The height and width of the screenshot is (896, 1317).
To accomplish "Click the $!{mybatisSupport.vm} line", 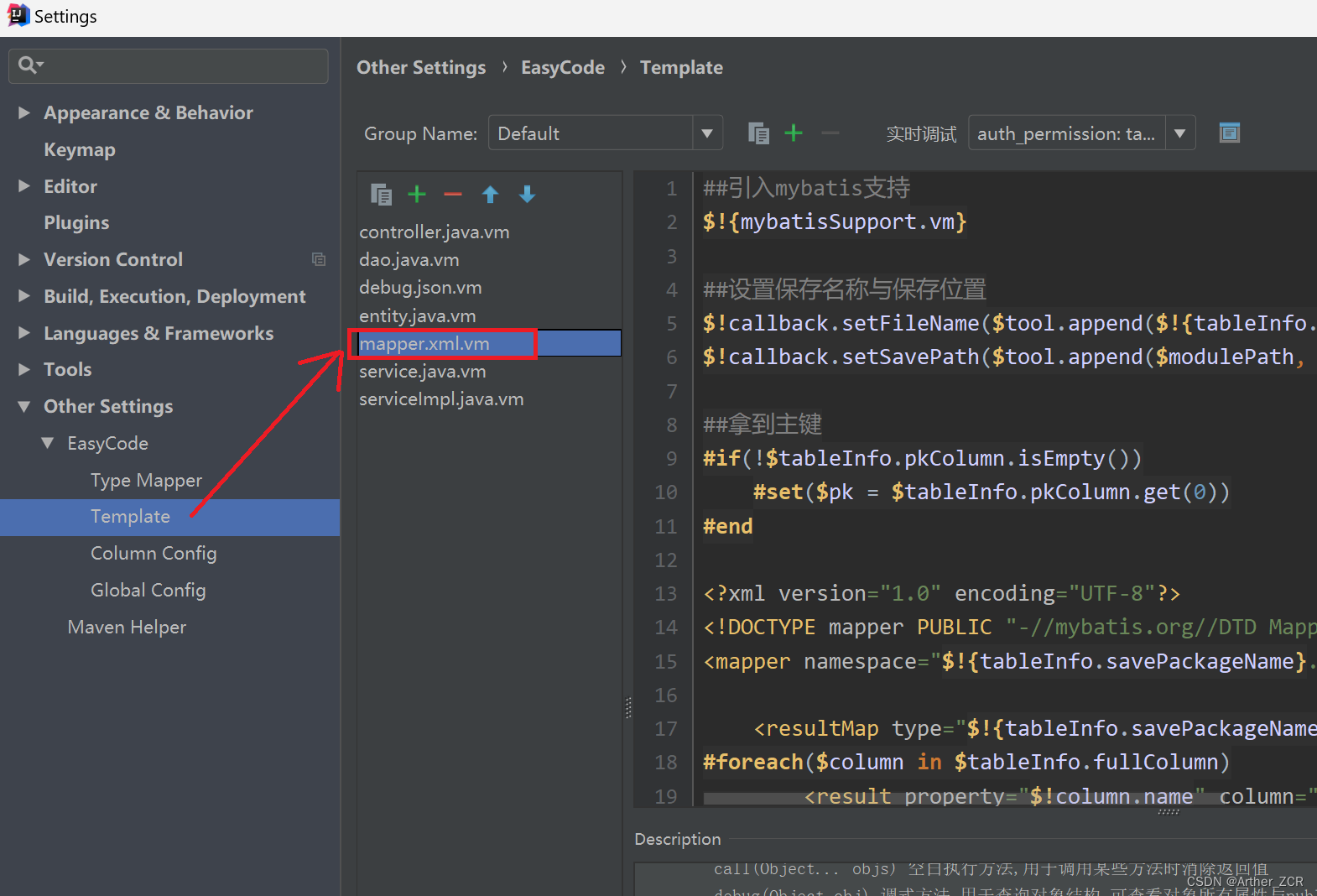I will pyautogui.click(x=835, y=222).
